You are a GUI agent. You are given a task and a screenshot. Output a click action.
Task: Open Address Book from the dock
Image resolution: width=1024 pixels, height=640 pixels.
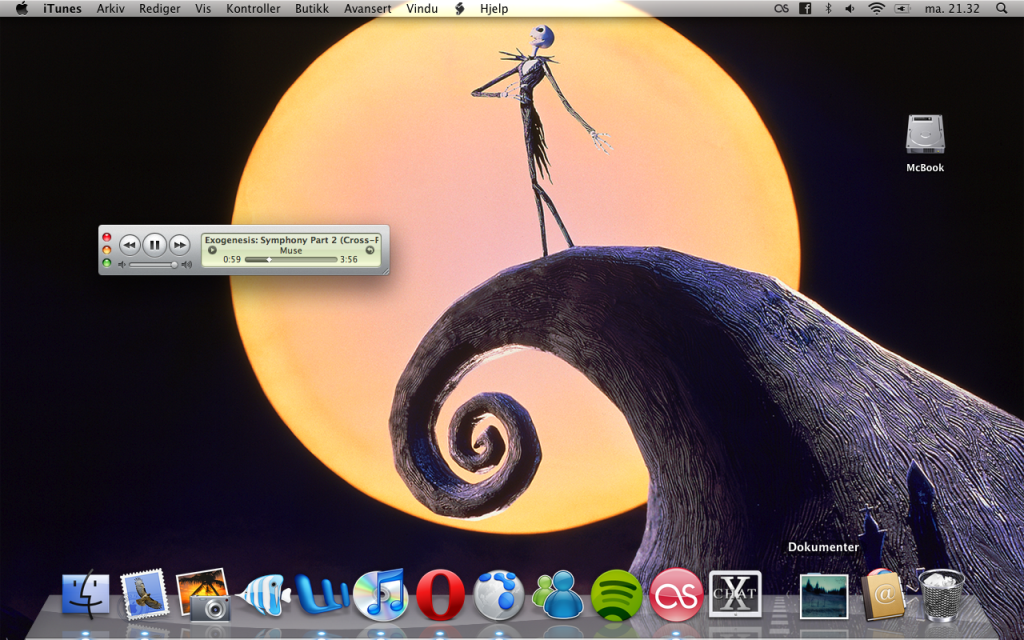(x=883, y=594)
